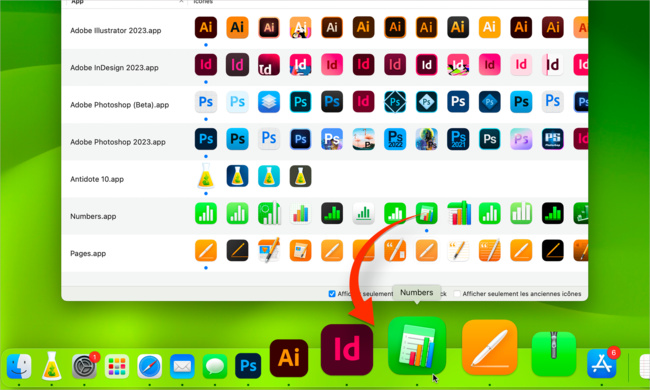
Task: Choose the flamingo artwork Photoshop icon
Action: tap(364, 139)
